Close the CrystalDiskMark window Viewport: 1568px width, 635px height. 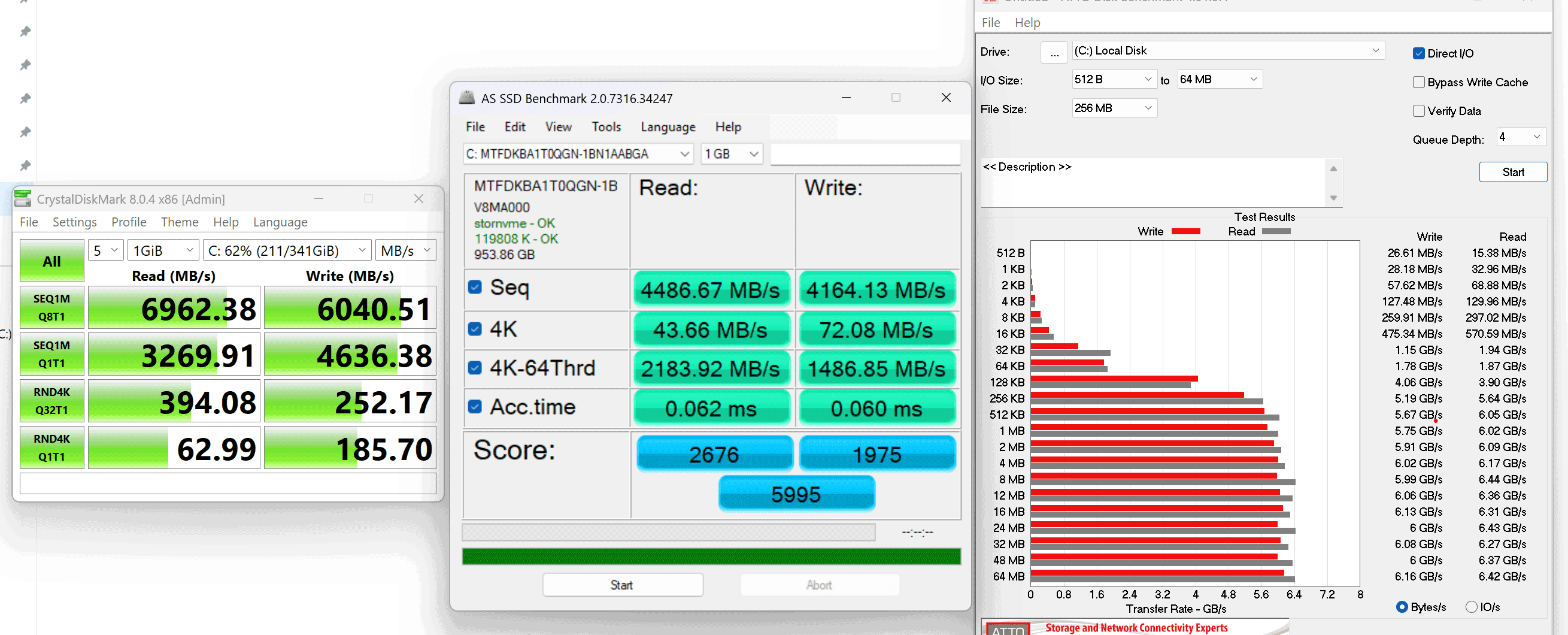point(418,198)
